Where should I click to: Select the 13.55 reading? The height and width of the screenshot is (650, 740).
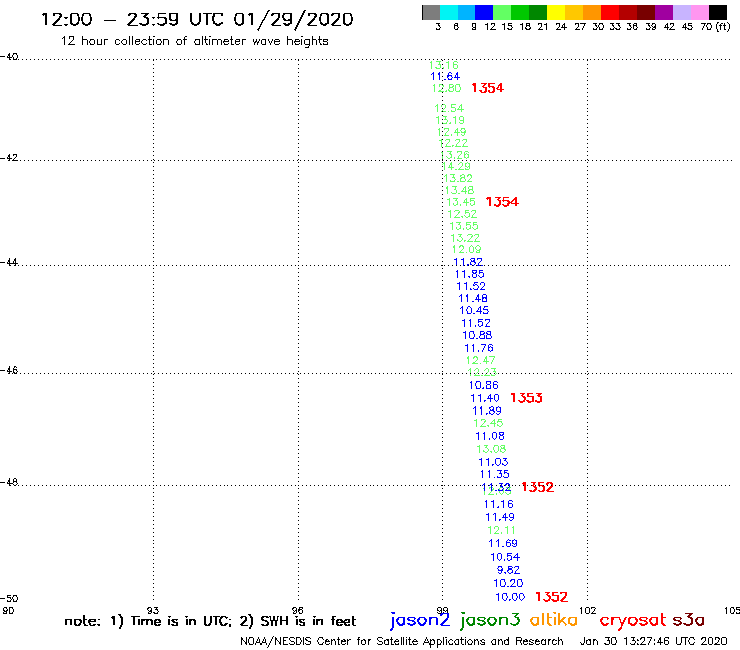coord(463,226)
